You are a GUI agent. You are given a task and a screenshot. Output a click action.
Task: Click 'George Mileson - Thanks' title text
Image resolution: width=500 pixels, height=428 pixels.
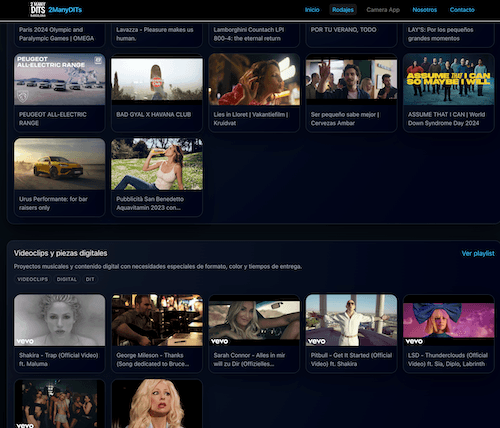[x=153, y=359]
